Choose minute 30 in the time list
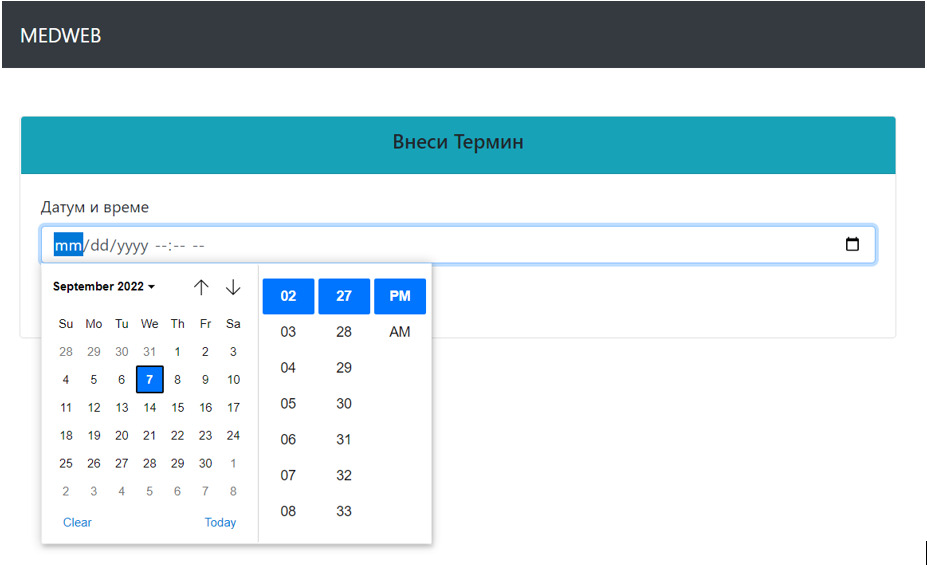The height and width of the screenshot is (565, 927). [344, 404]
